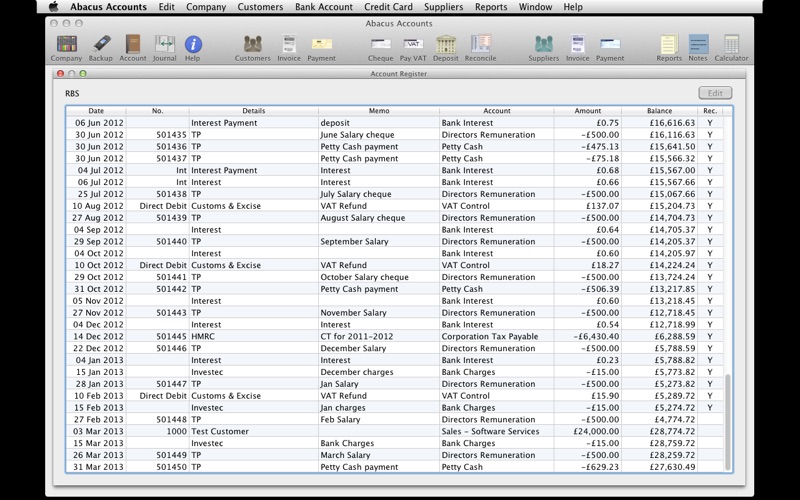This screenshot has width=800, height=500.
Task: Click the Details column header
Action: pyautogui.click(x=254, y=111)
